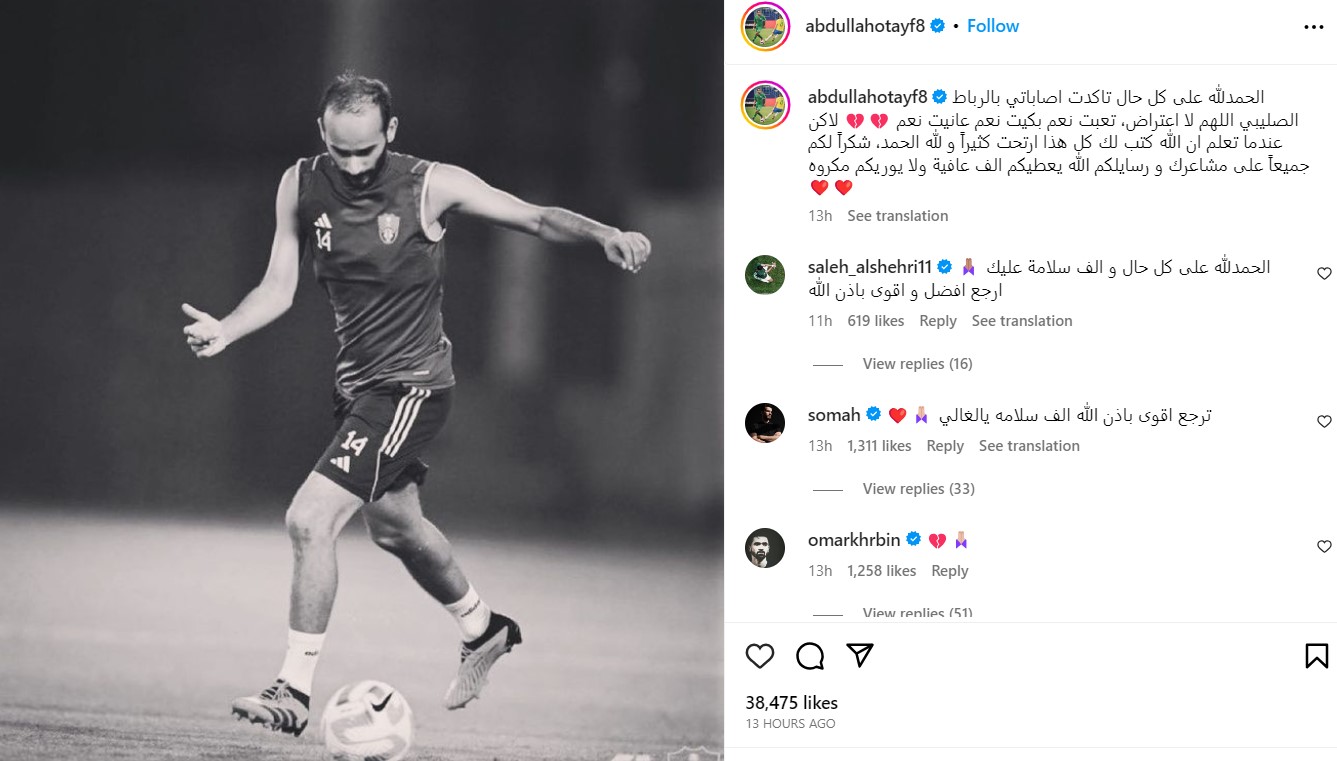This screenshot has height=761, width=1337.
Task: Open 1,311 likes on somah's comment
Action: pyautogui.click(x=879, y=446)
